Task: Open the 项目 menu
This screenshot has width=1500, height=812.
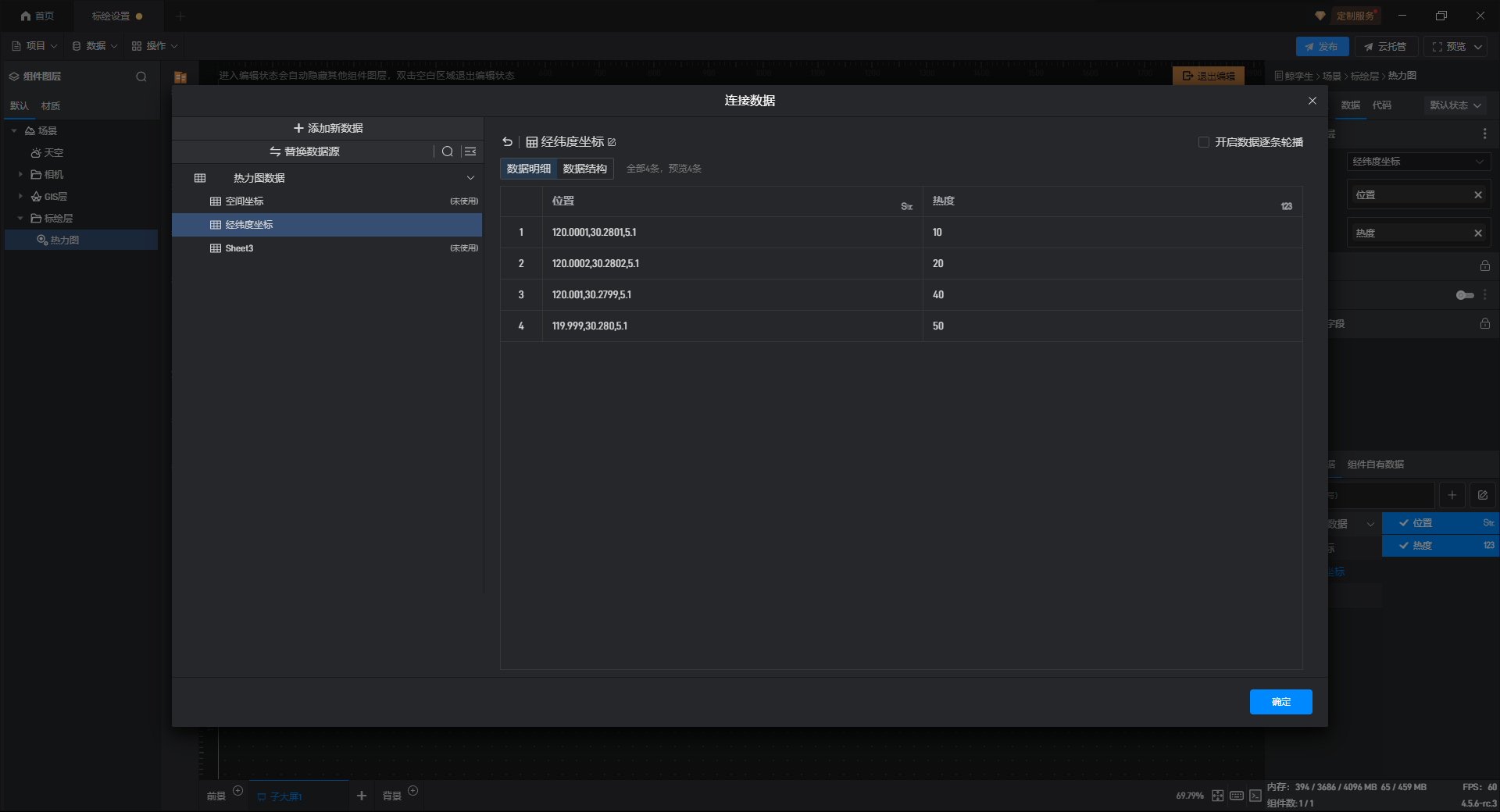Action: [34, 46]
